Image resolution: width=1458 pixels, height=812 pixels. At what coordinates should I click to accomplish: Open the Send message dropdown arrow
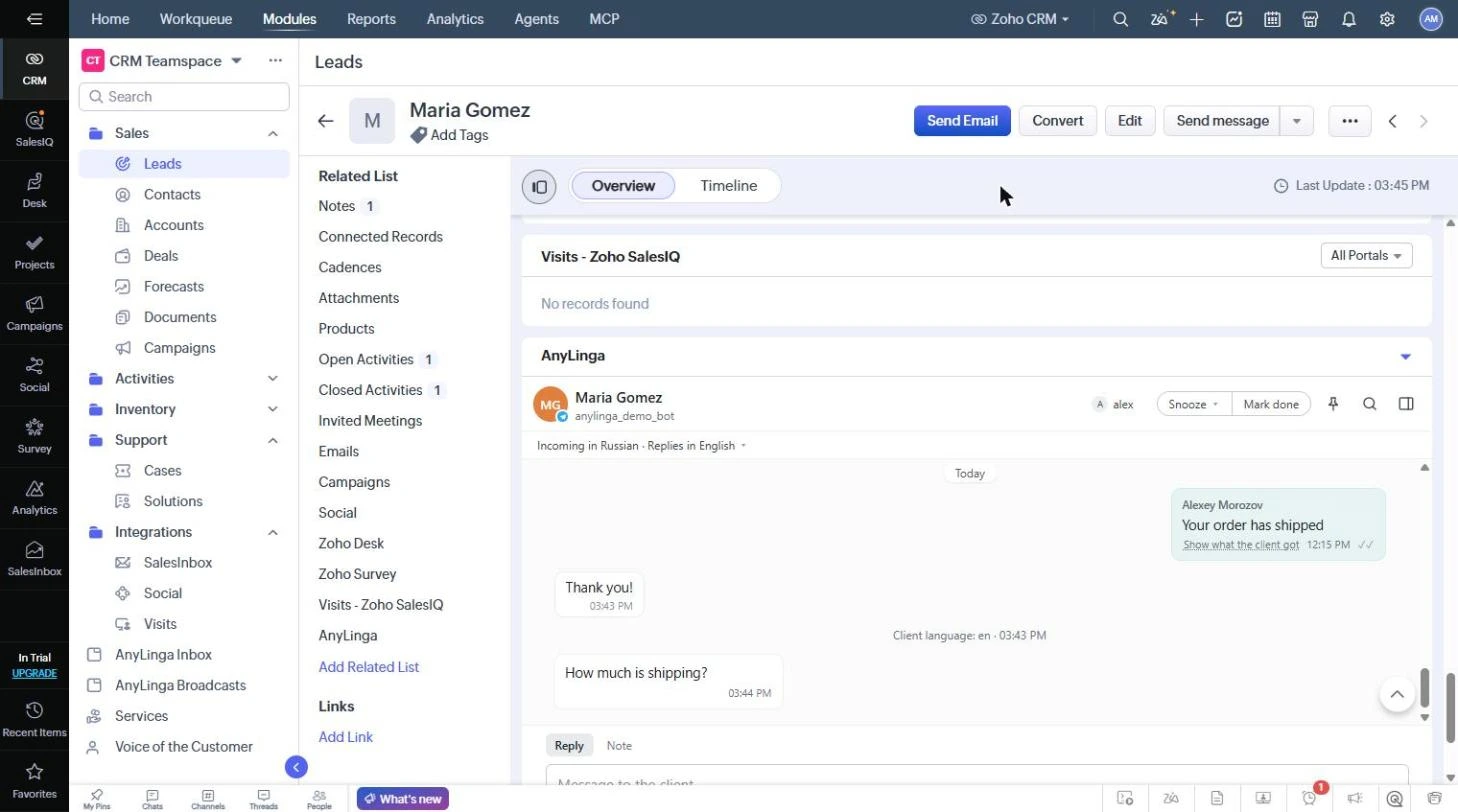(x=1297, y=121)
